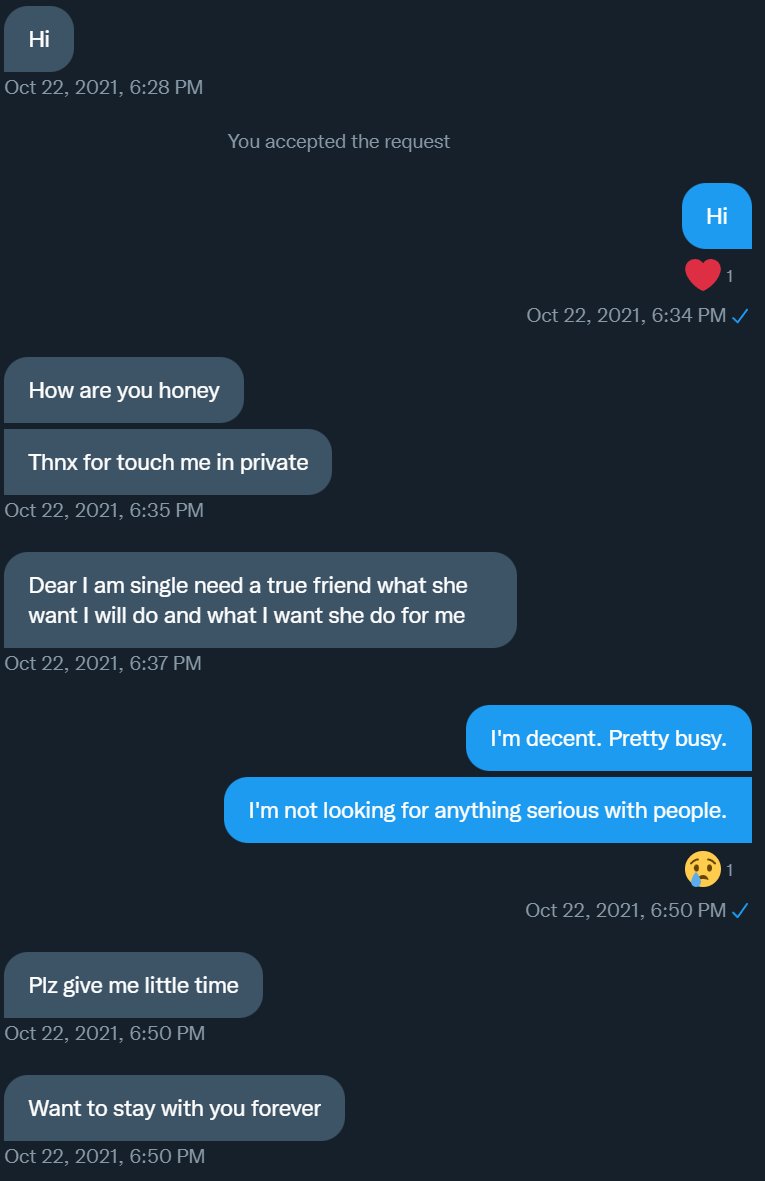Viewport: 765px width, 1181px height.
Task: Select "Want to stay with you forever" bubble
Action: point(174,1108)
